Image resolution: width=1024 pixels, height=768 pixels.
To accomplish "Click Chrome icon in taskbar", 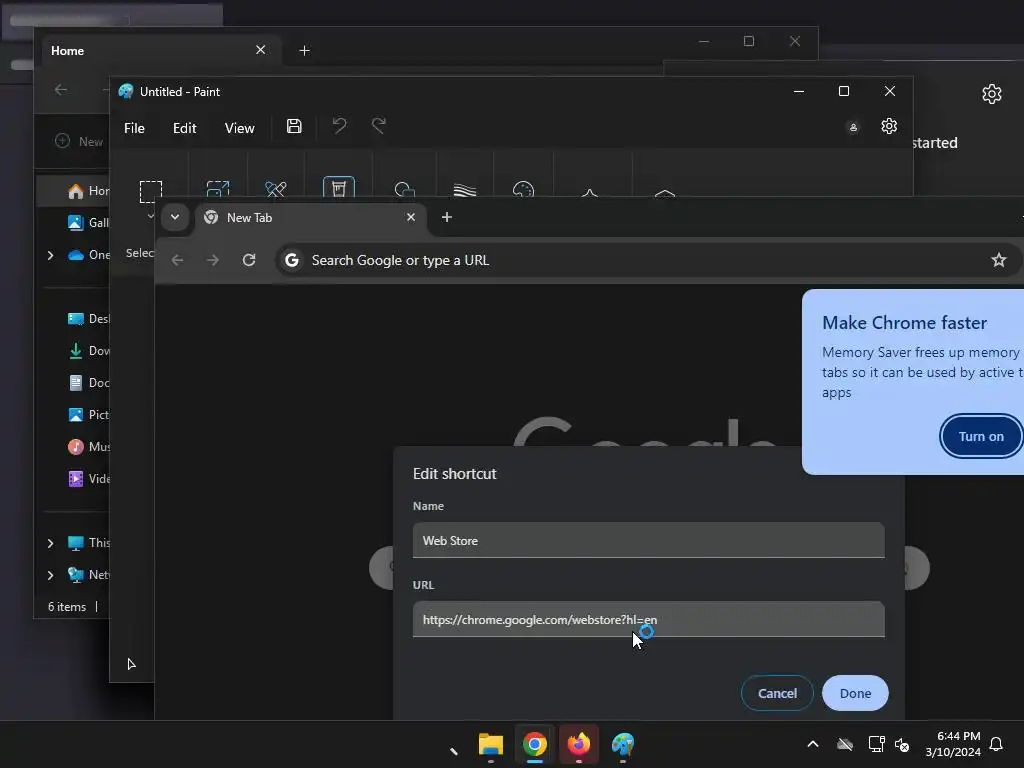I will 534,744.
